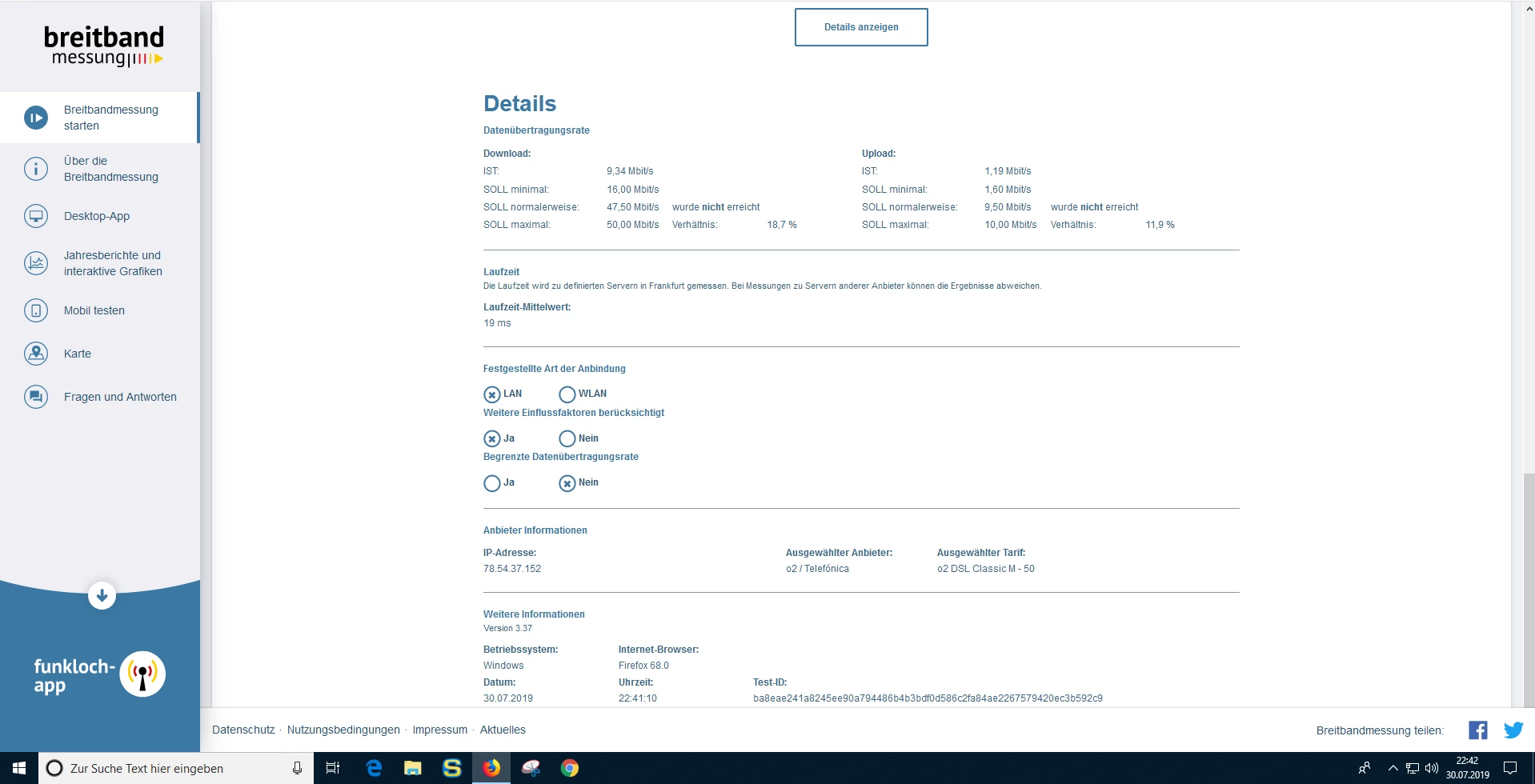
Task: Click the breitbandmessung logo
Action: pyautogui.click(x=104, y=46)
